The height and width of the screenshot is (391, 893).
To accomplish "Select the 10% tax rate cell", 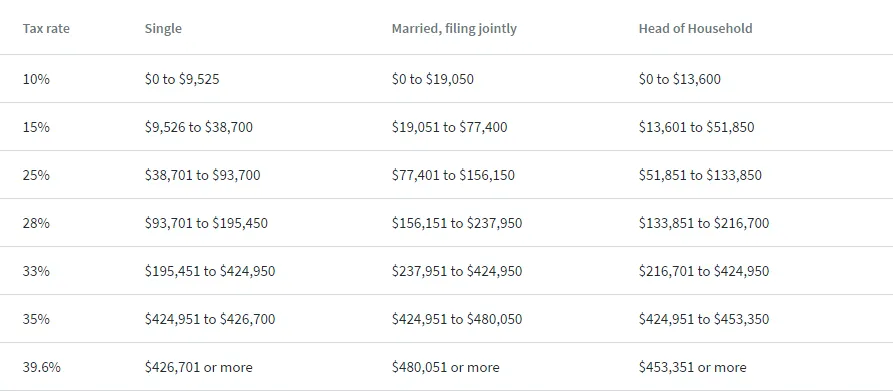I will [36, 79].
